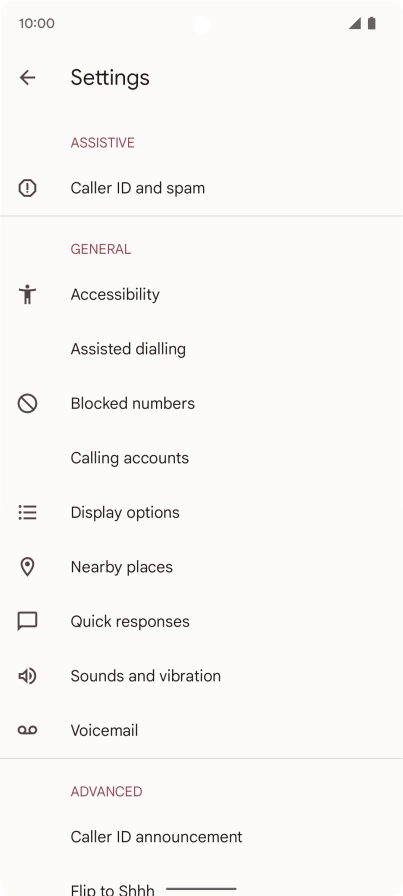Open Sounds and vibration settings

(201, 676)
